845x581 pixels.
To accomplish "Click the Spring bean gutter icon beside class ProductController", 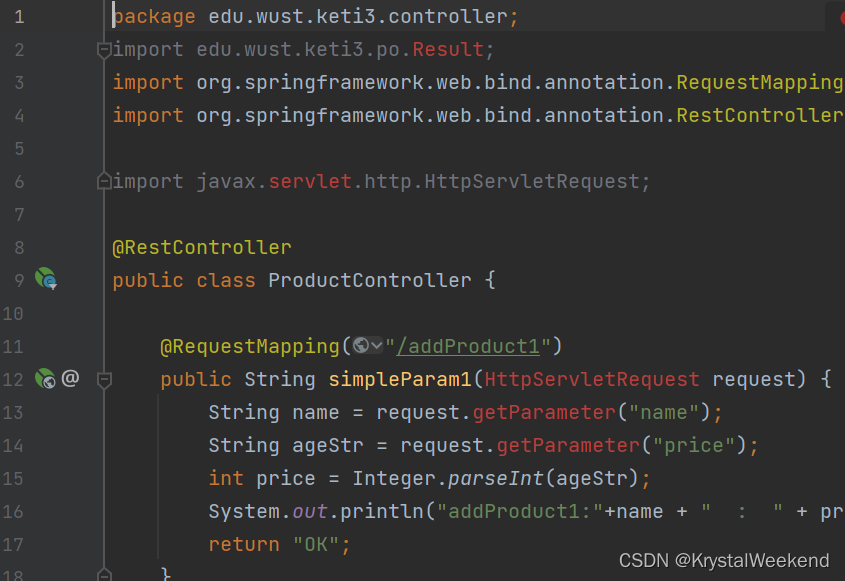I will click(46, 279).
